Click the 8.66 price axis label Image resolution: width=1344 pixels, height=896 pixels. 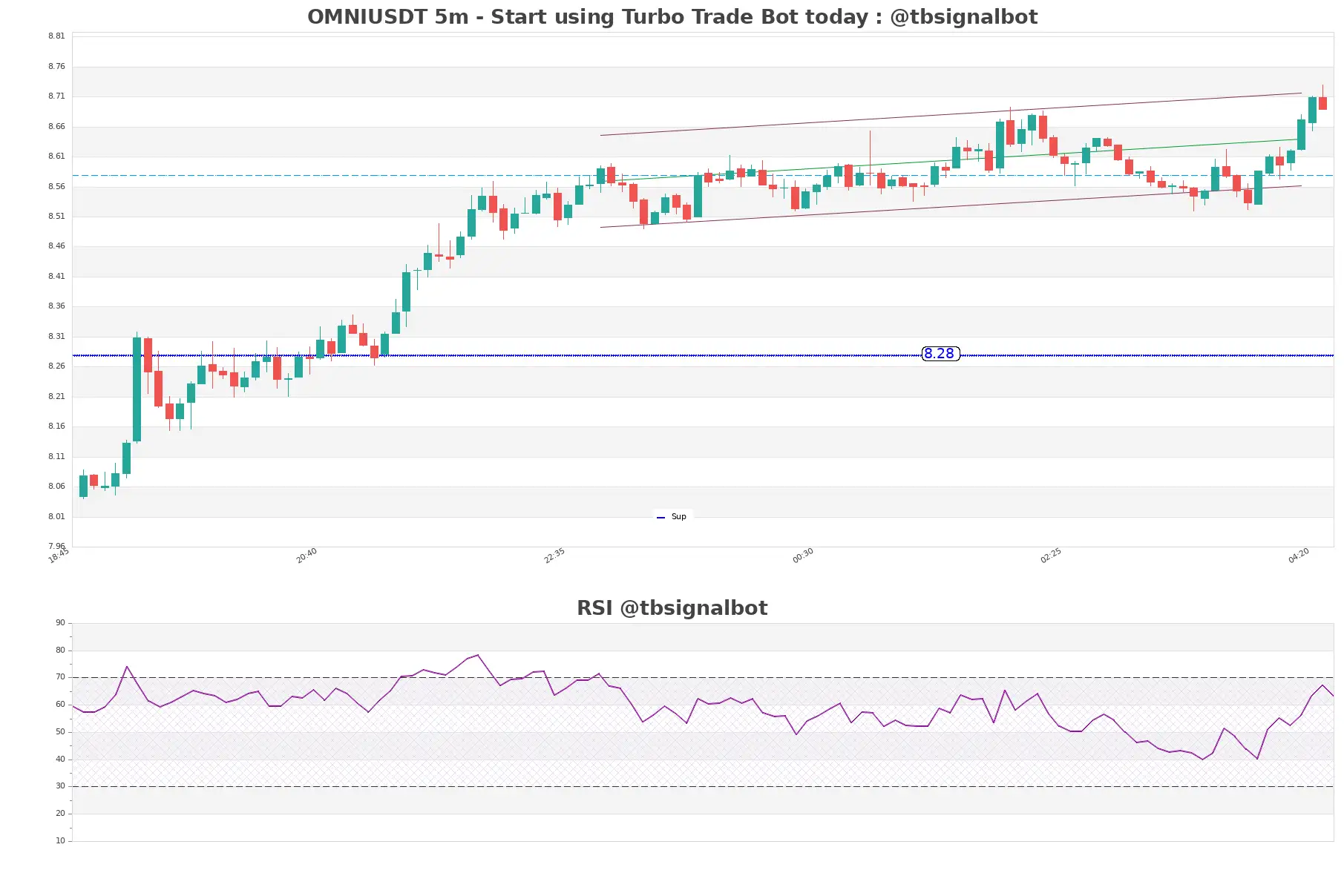pos(56,127)
